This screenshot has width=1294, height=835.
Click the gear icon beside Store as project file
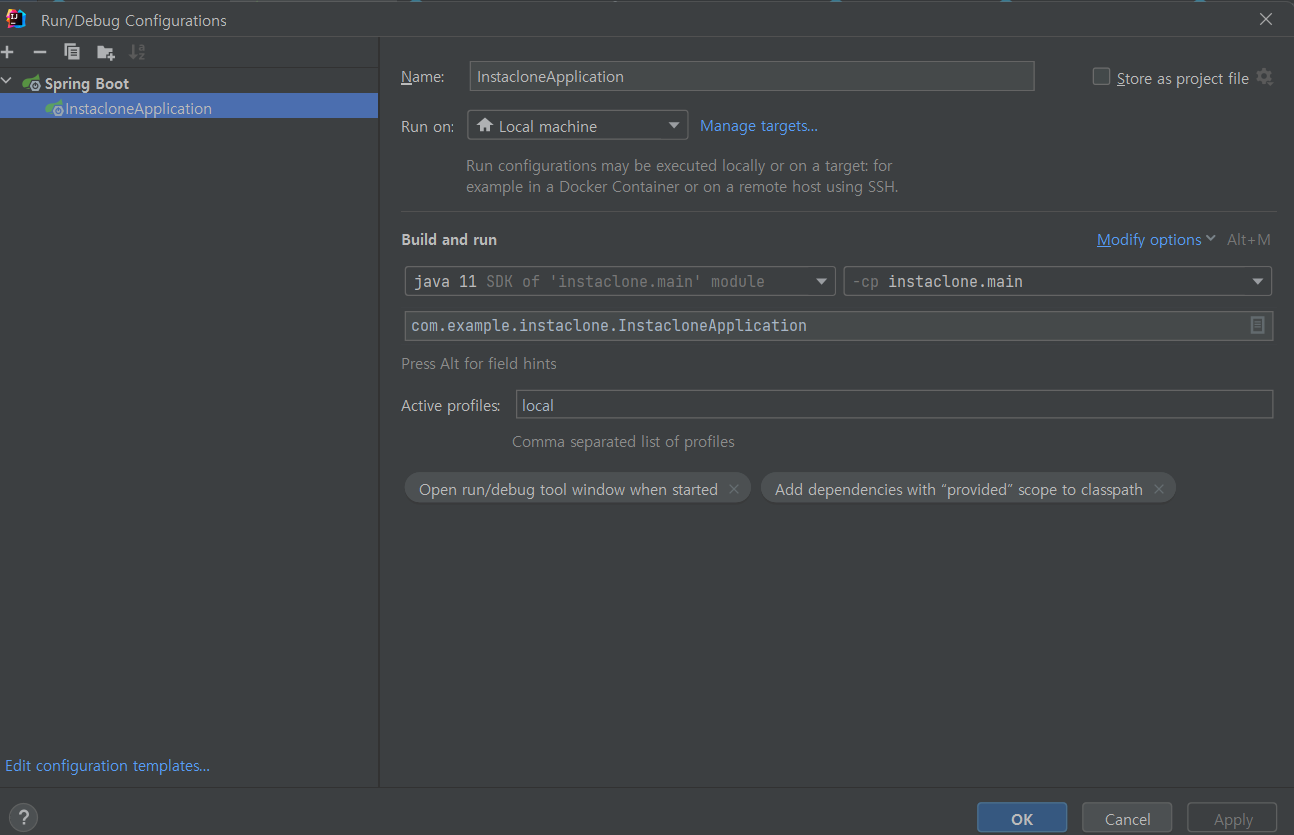point(1264,77)
